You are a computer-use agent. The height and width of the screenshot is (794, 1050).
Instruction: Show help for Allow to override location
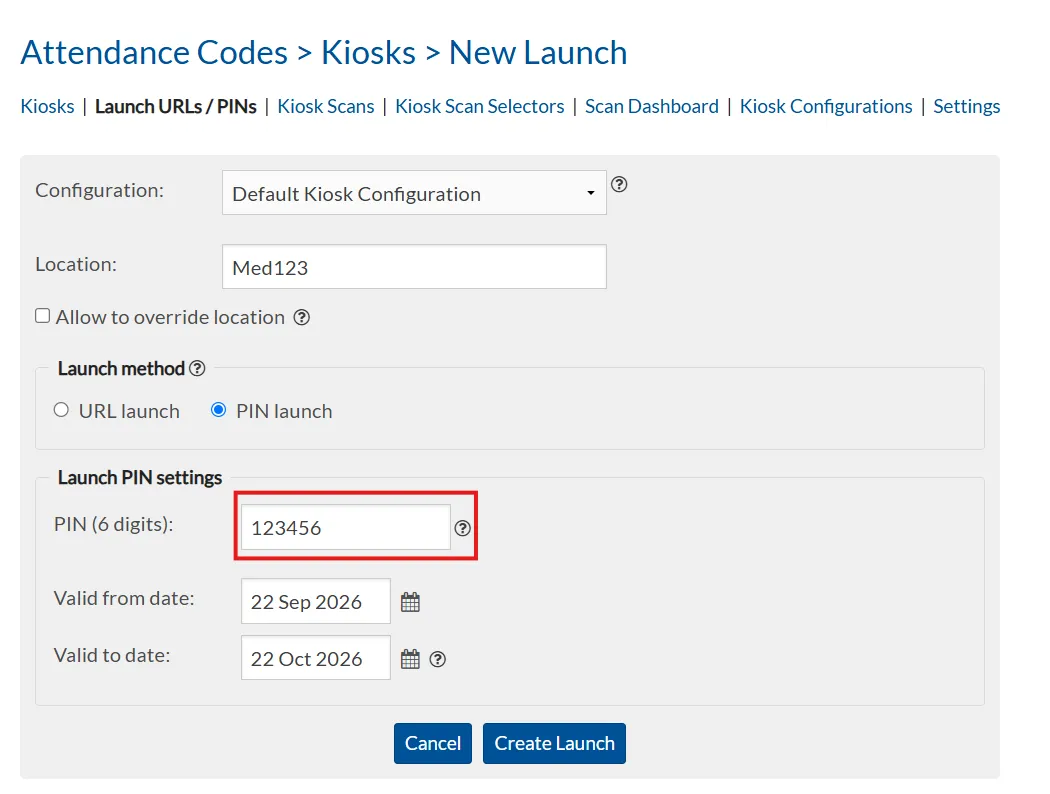click(x=302, y=317)
